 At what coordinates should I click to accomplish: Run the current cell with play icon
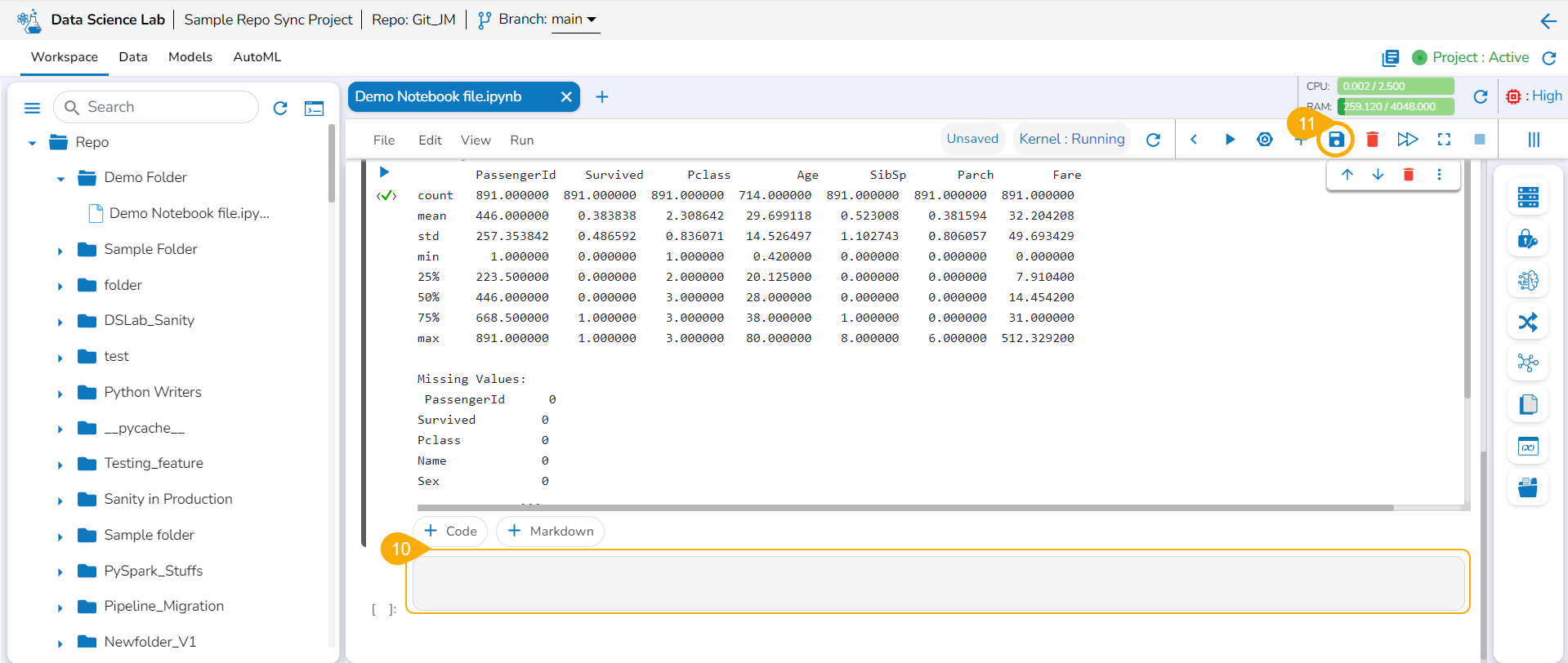1230,140
